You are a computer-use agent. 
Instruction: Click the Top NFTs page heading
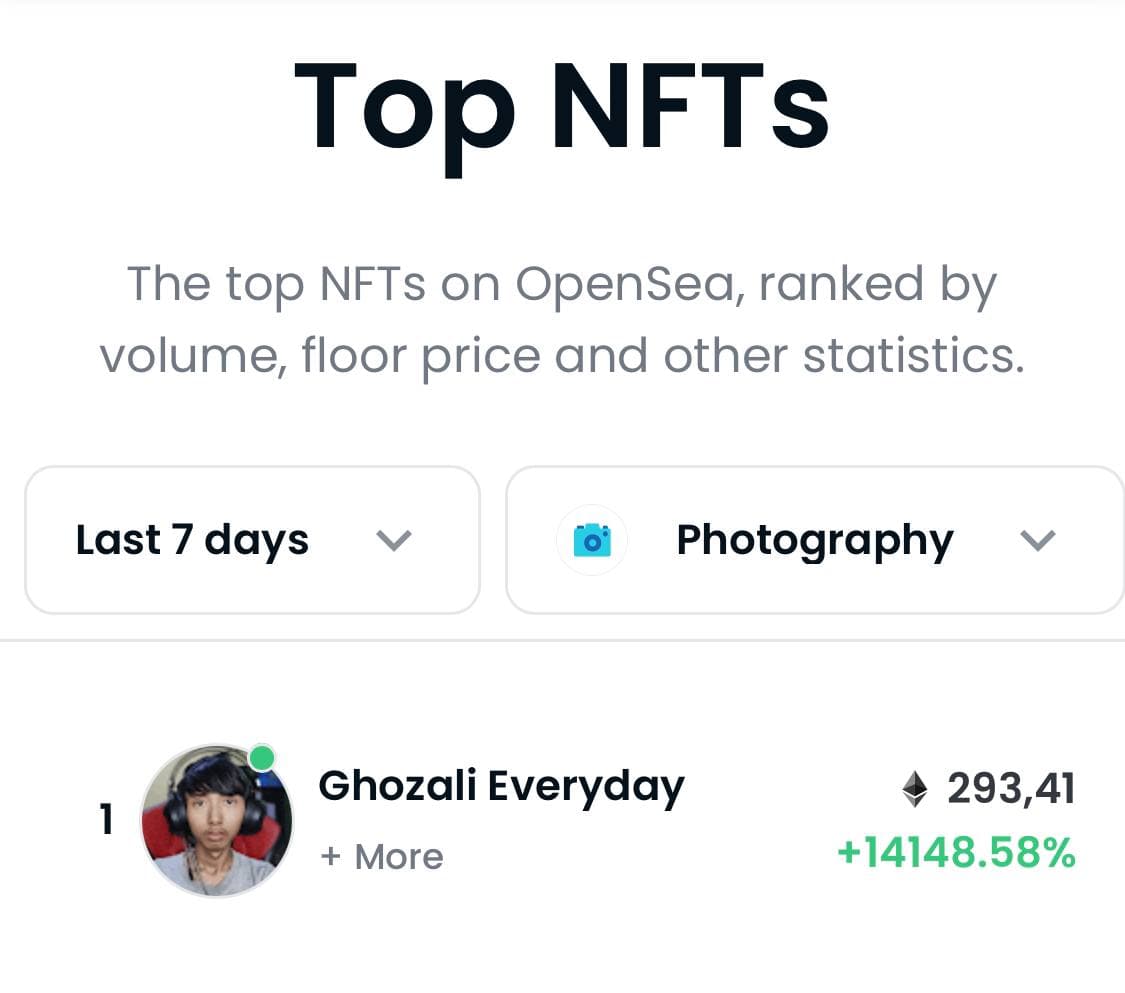pos(562,108)
